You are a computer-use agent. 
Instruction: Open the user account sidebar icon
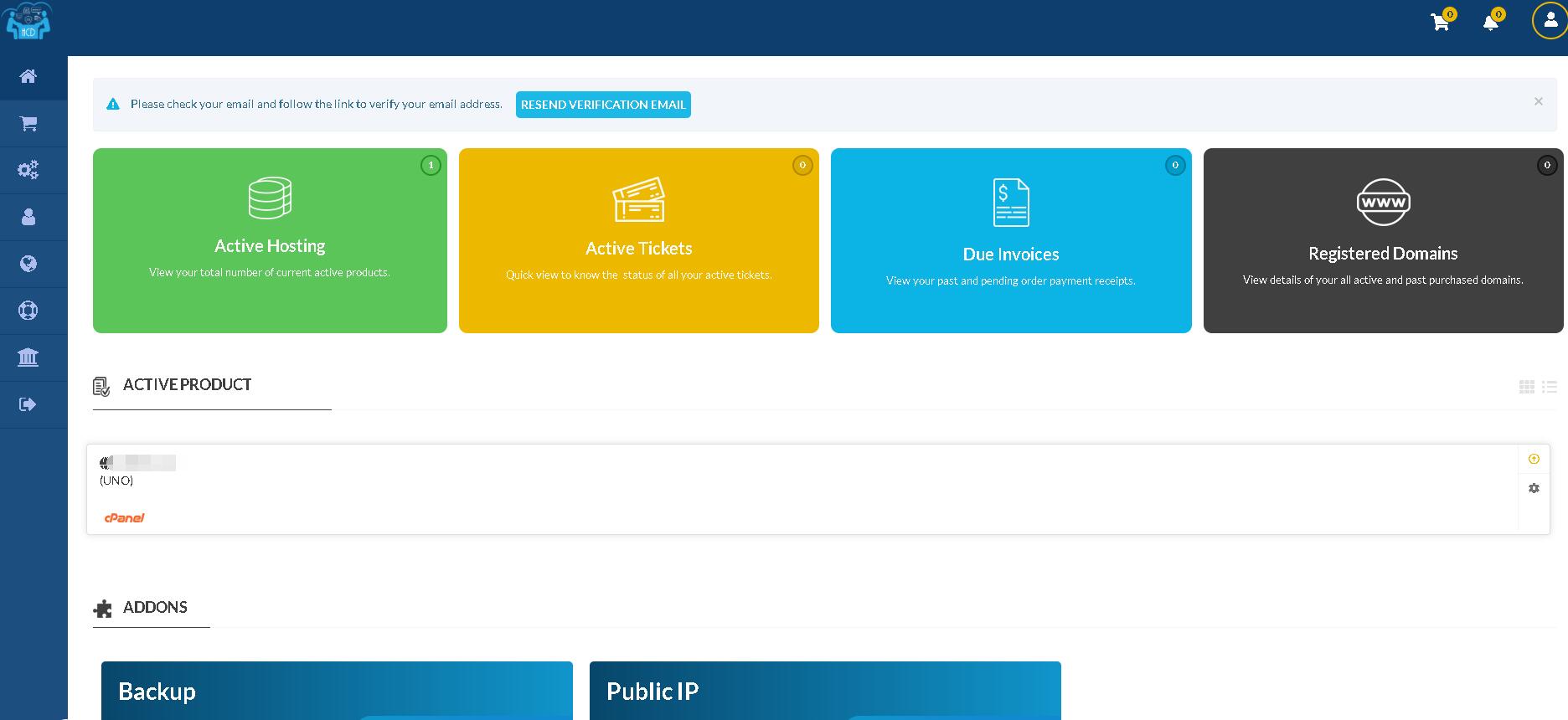coord(28,218)
